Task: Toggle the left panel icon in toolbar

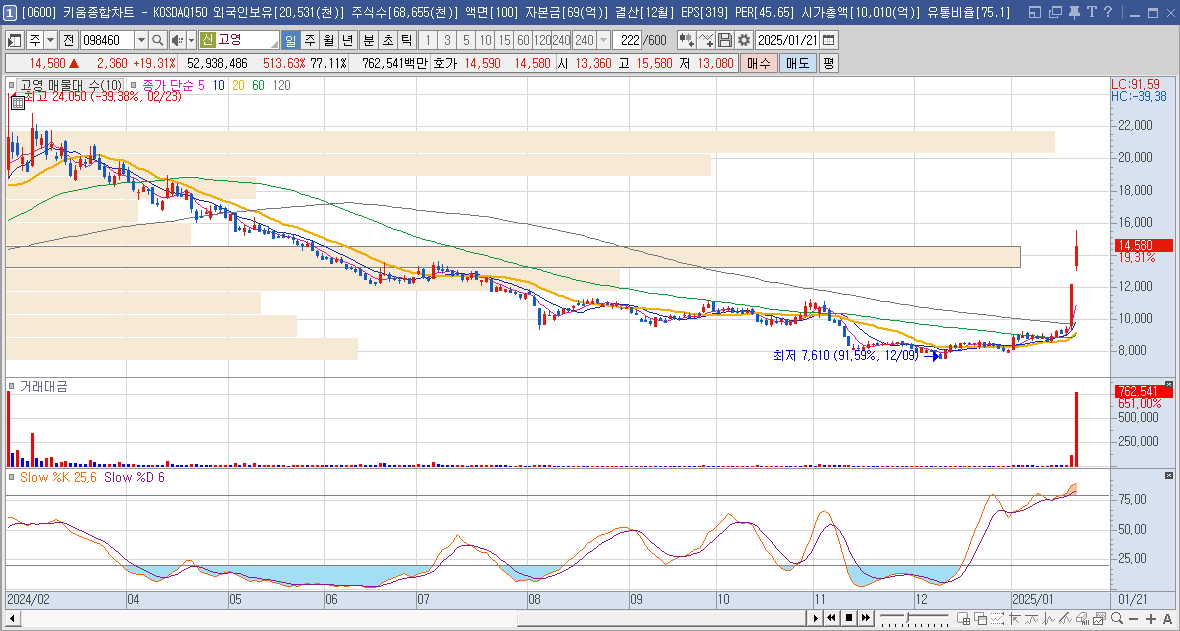Action: coord(14,40)
